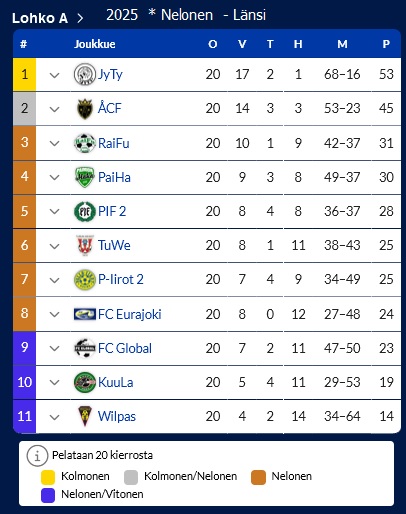
Task: Click the JyTy team logo
Action: pyautogui.click(x=85, y=74)
